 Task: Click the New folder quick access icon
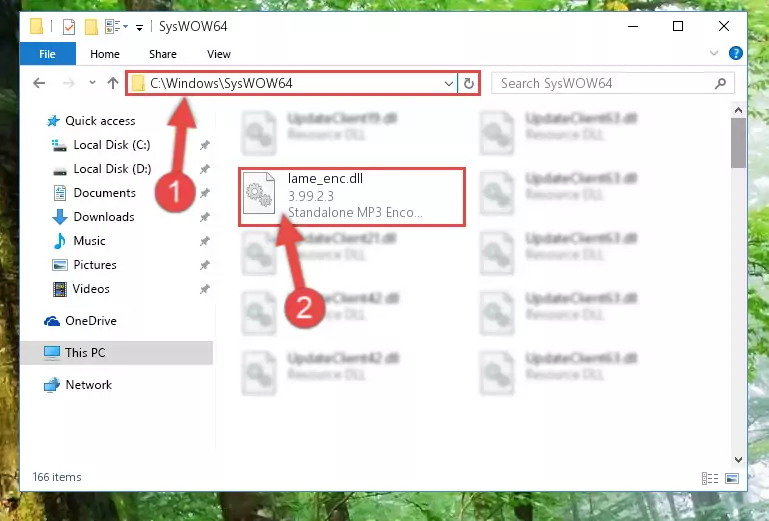pyautogui.click(x=91, y=27)
